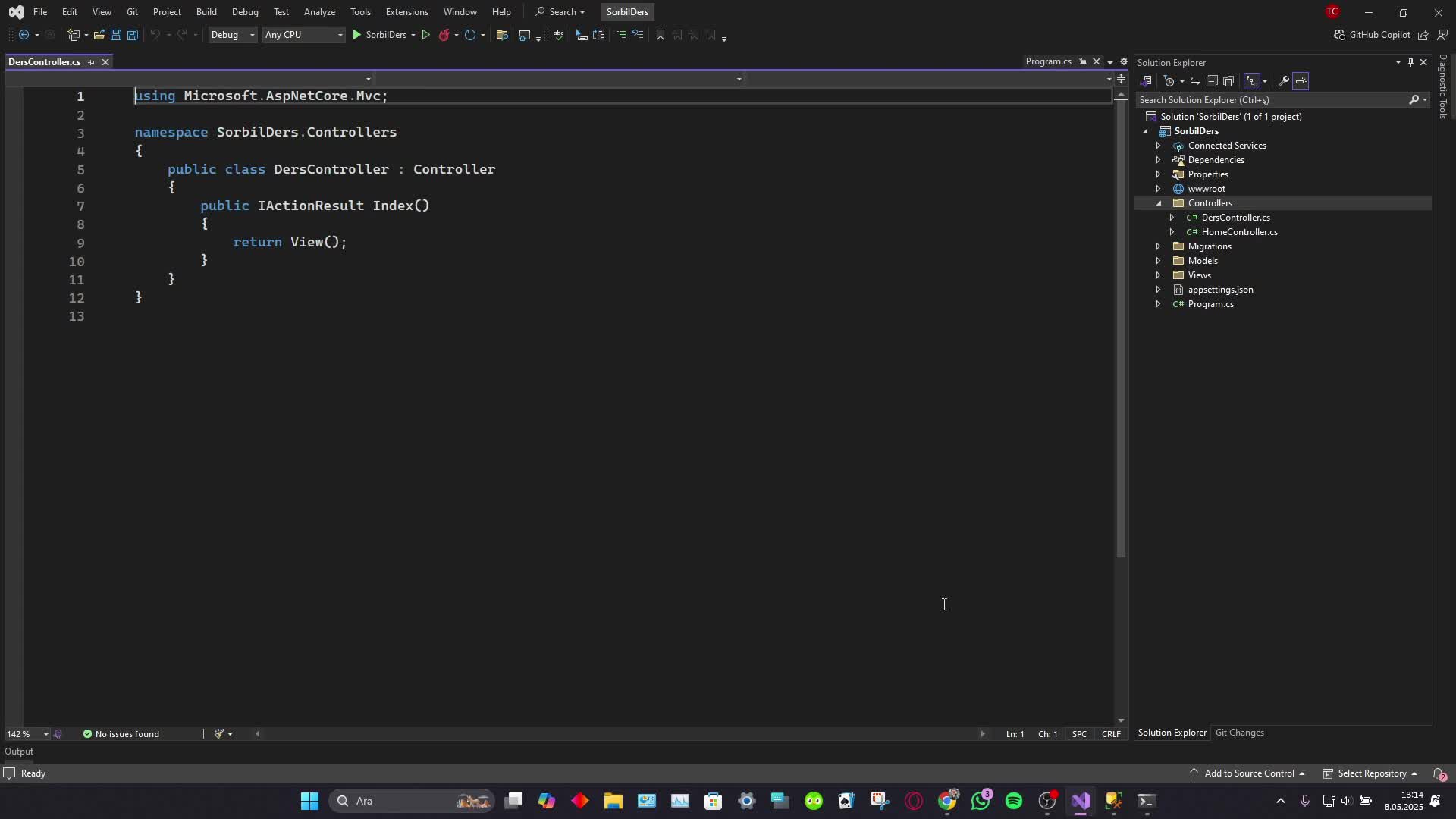Viewport: 1456px width, 819px height.
Task: Click Sync with Active Document icon
Action: 1195,81
